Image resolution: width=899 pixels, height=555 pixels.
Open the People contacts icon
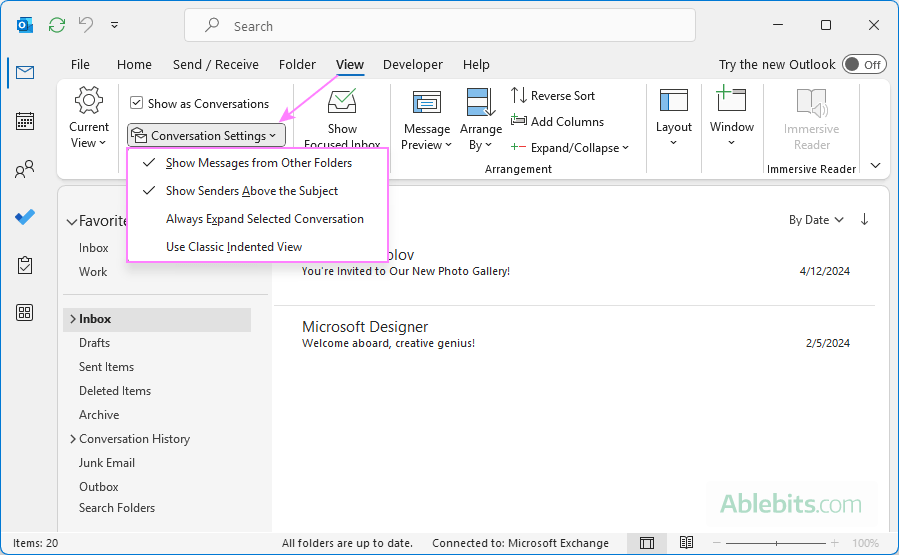point(25,169)
